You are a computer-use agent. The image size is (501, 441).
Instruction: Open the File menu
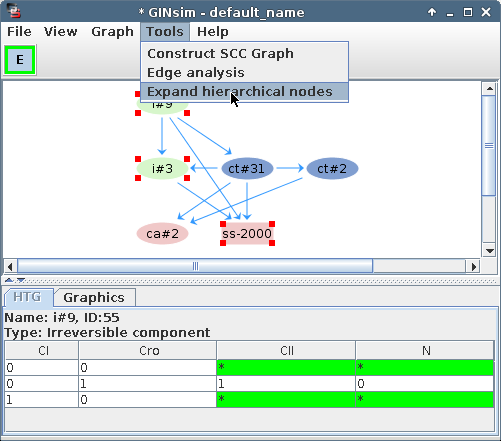pyautogui.click(x=19, y=32)
